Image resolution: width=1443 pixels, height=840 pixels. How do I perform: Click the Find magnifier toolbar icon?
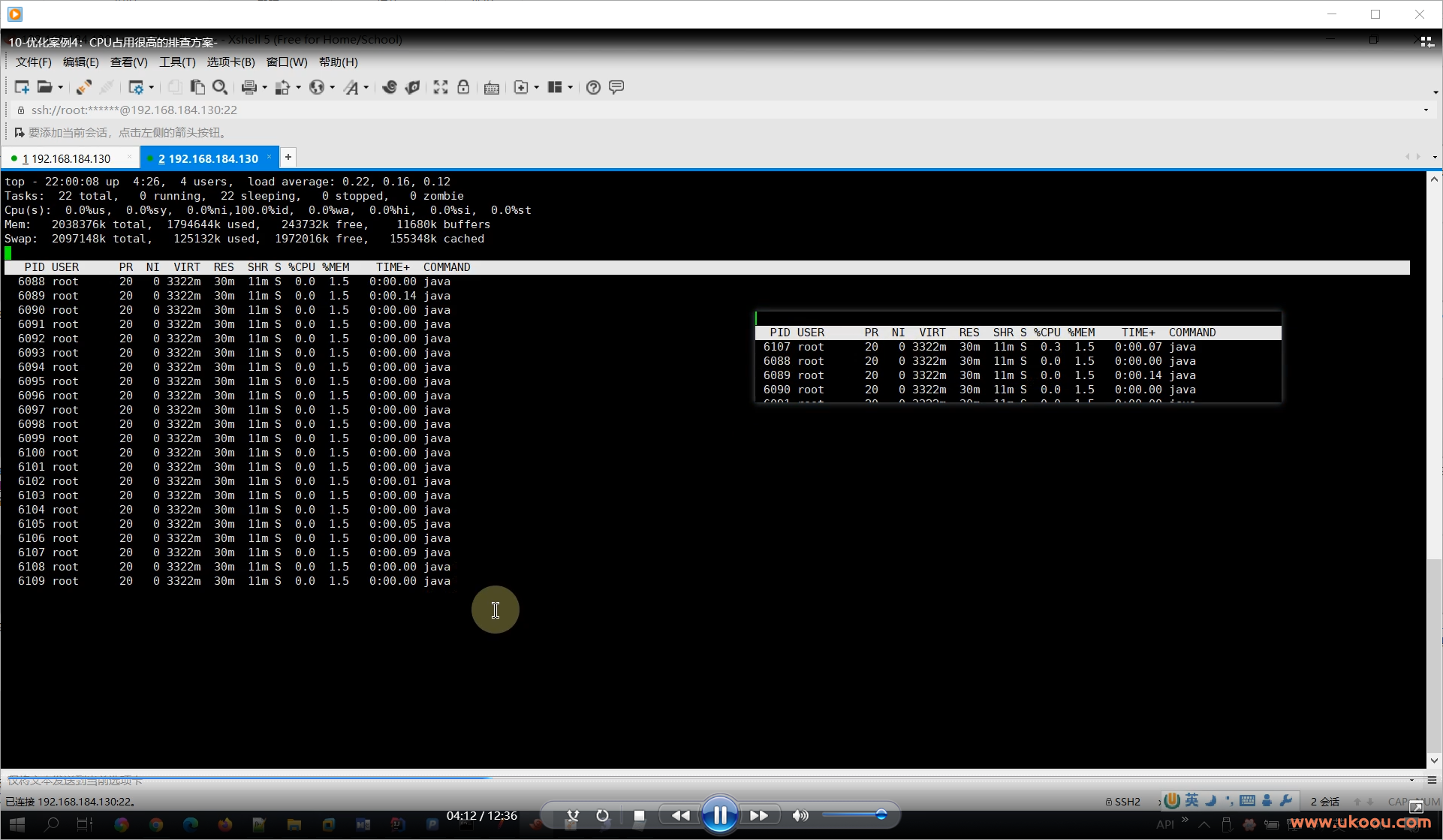point(220,87)
